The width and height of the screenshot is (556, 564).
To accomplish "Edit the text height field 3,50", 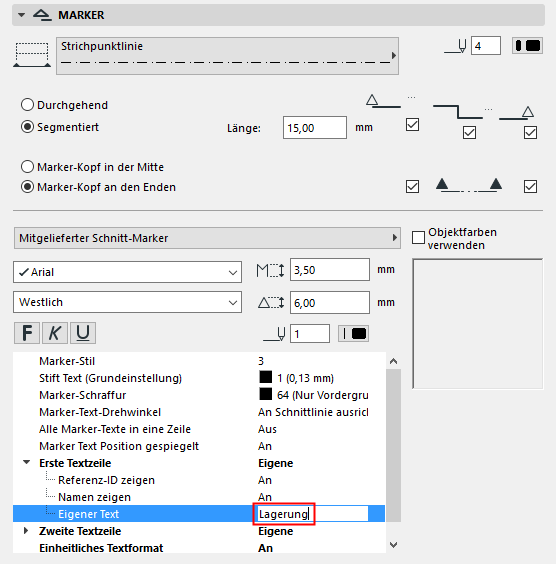I will pos(330,270).
